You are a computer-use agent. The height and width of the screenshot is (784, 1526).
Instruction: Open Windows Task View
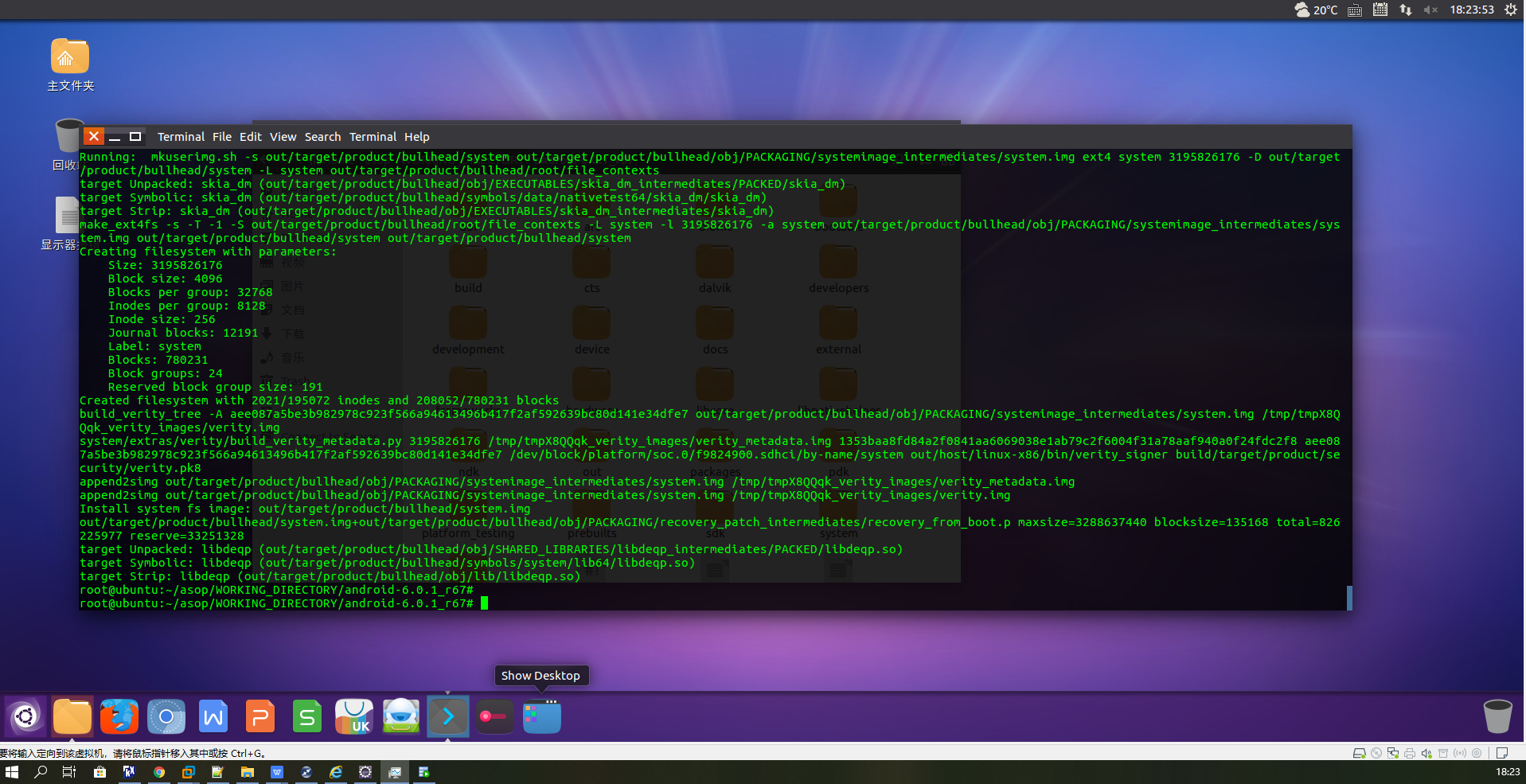69,772
